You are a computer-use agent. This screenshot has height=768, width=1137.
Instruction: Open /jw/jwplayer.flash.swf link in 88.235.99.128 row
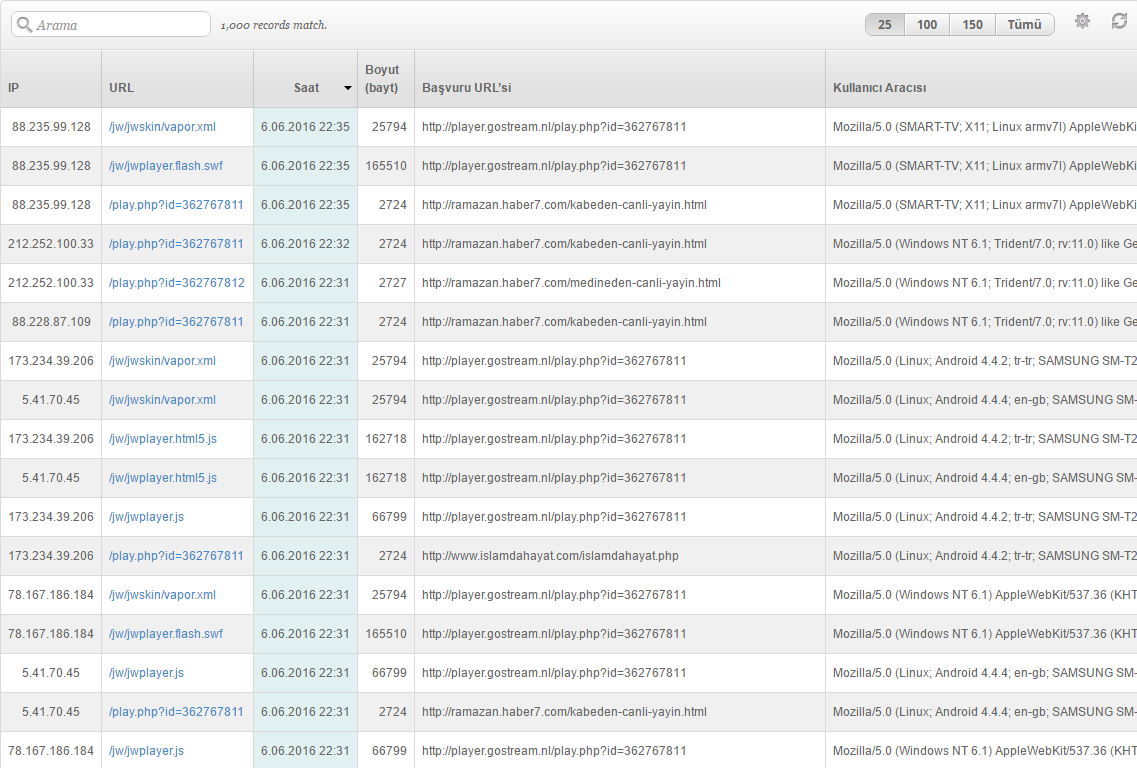pyautogui.click(x=166, y=166)
